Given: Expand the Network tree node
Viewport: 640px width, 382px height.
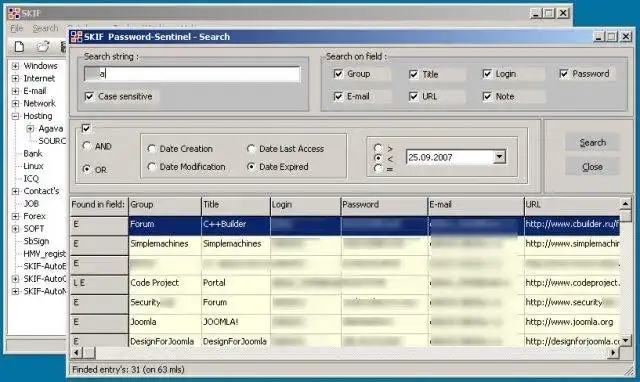Looking at the screenshot, I should point(16,103).
